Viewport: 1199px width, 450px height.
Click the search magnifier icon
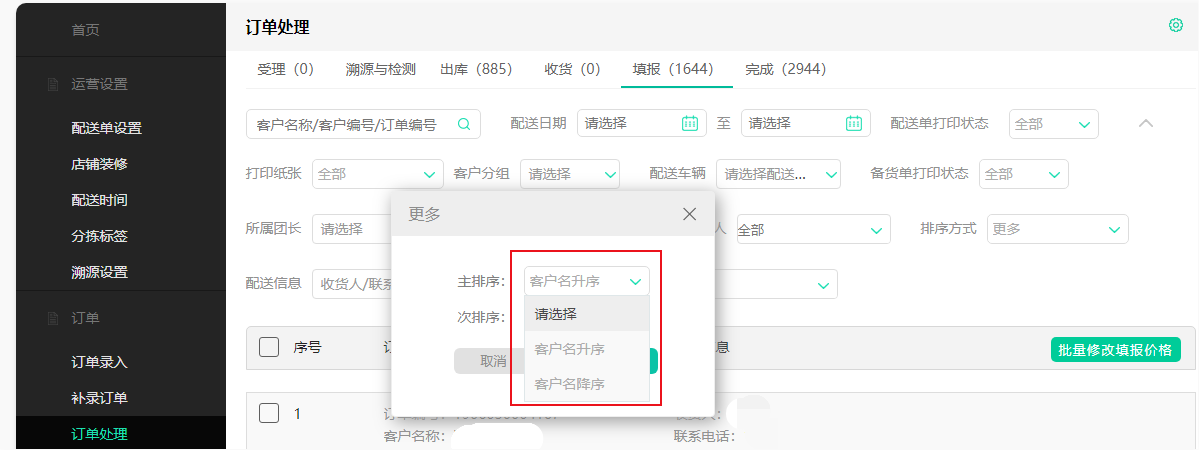(x=463, y=124)
